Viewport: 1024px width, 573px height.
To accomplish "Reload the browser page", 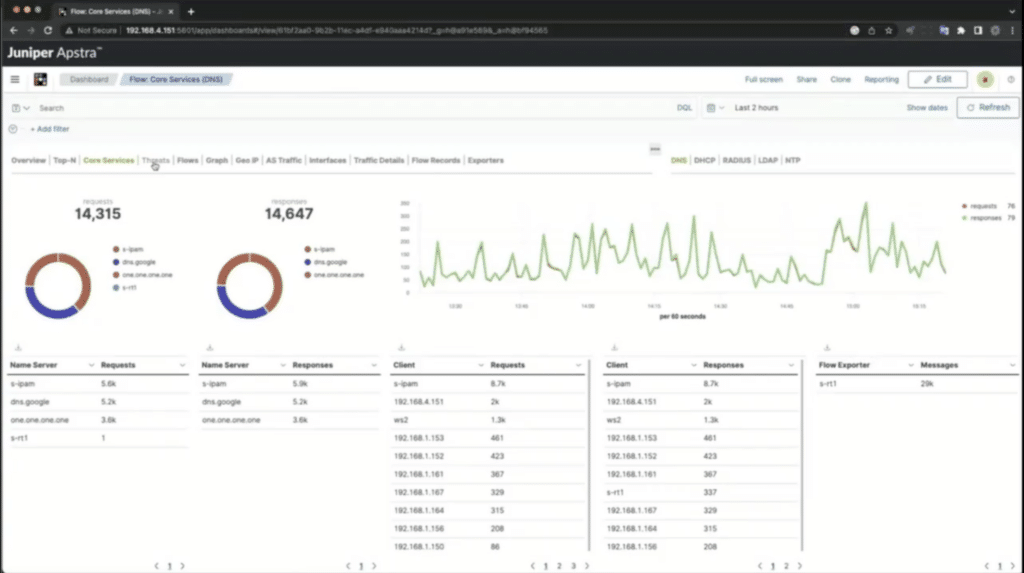I will point(48,30).
